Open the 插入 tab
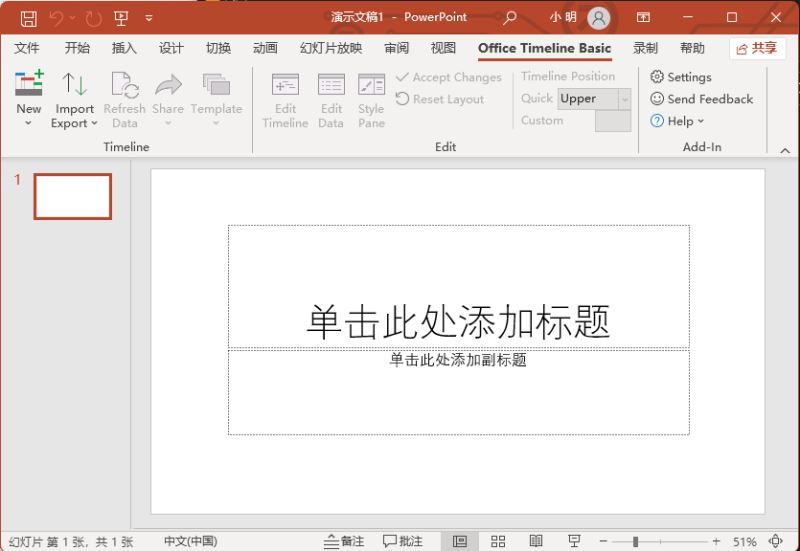This screenshot has height=551, width=800. click(x=124, y=49)
